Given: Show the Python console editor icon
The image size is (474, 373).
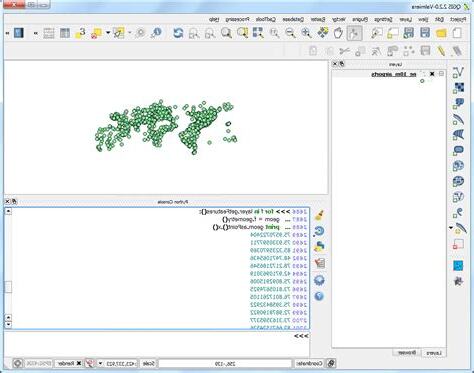Looking at the screenshot, I should [319, 263].
